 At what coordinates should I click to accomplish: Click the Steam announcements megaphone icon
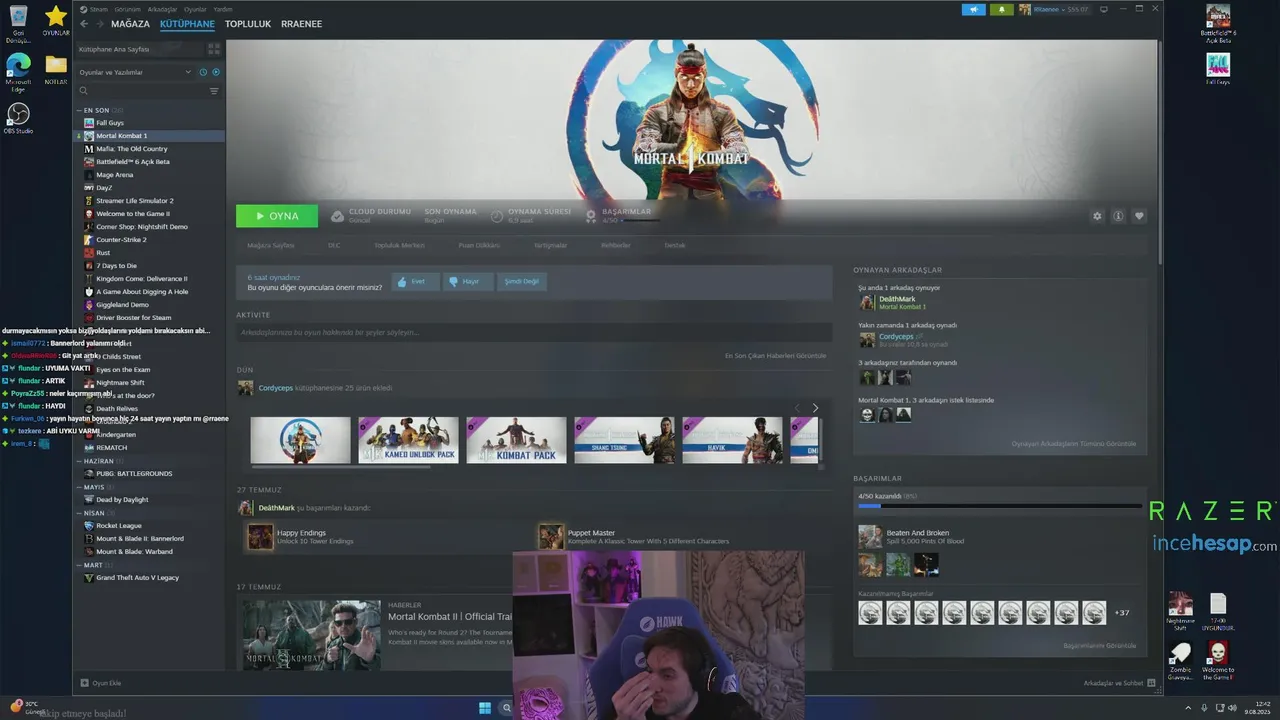(x=973, y=9)
